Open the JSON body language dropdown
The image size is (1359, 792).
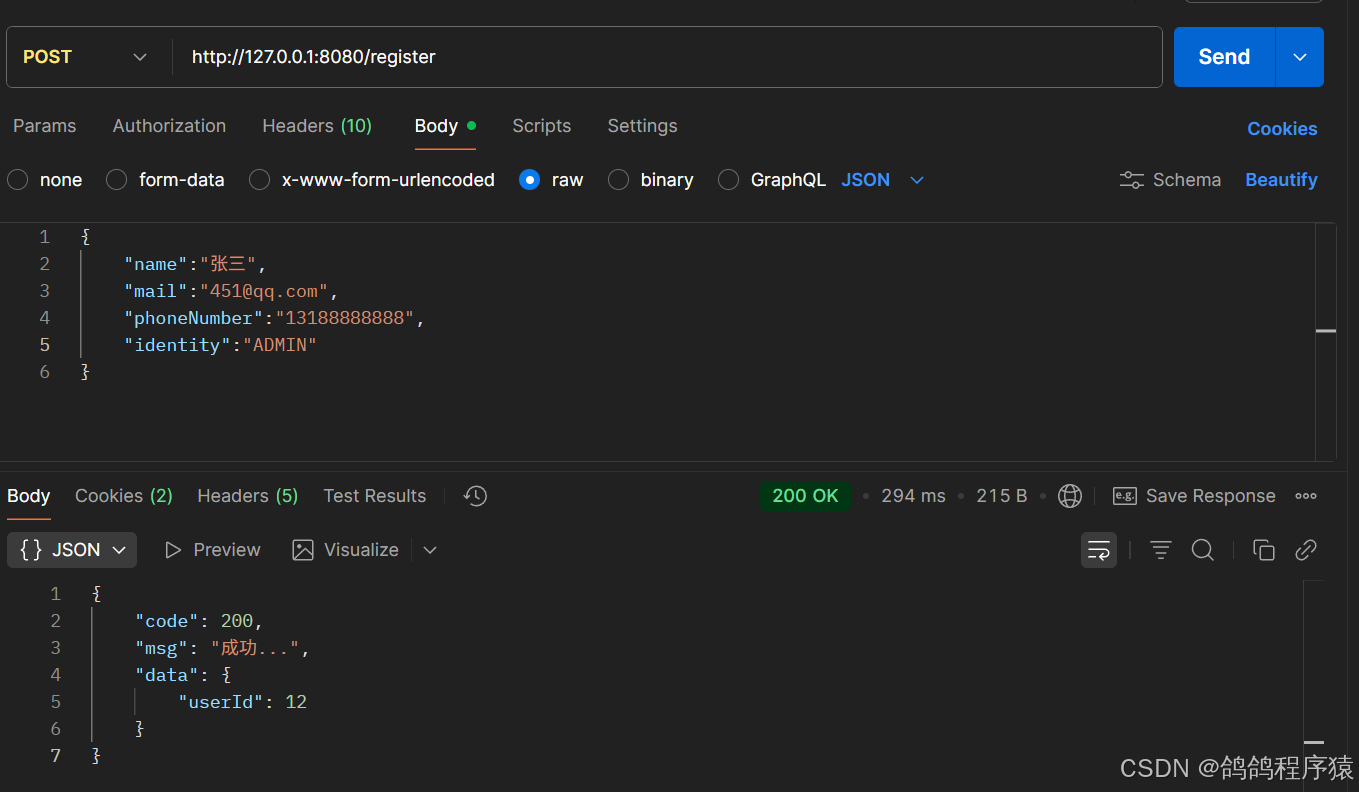883,180
